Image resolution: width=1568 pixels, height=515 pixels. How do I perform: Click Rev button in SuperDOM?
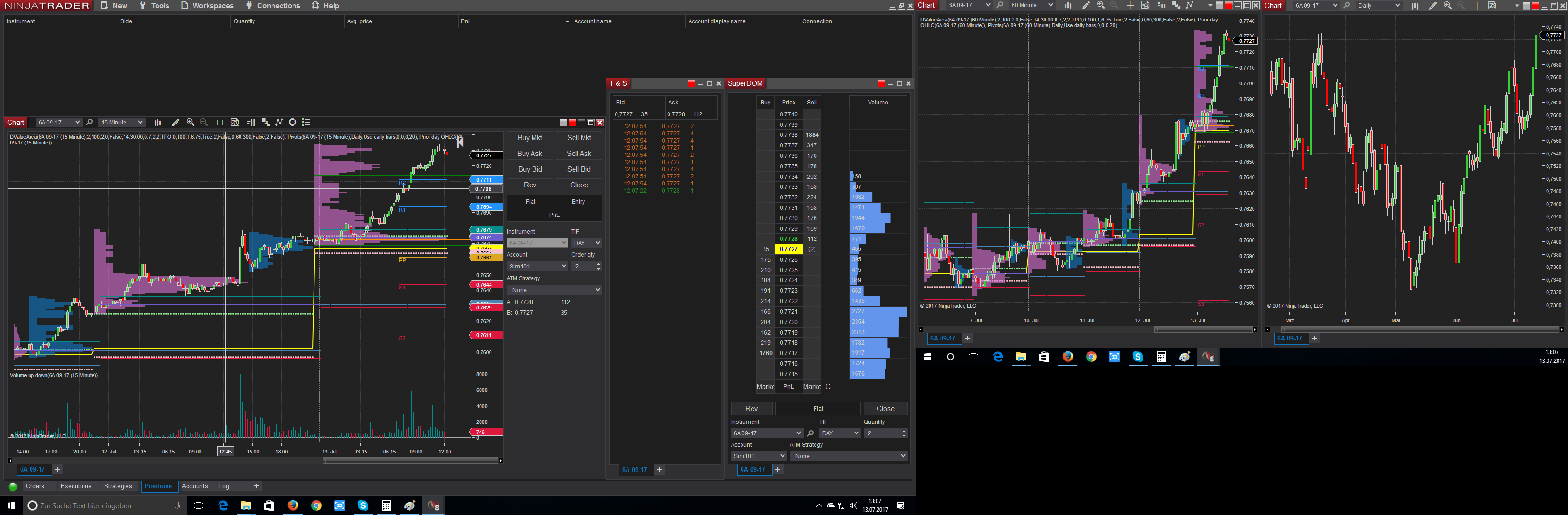point(752,409)
